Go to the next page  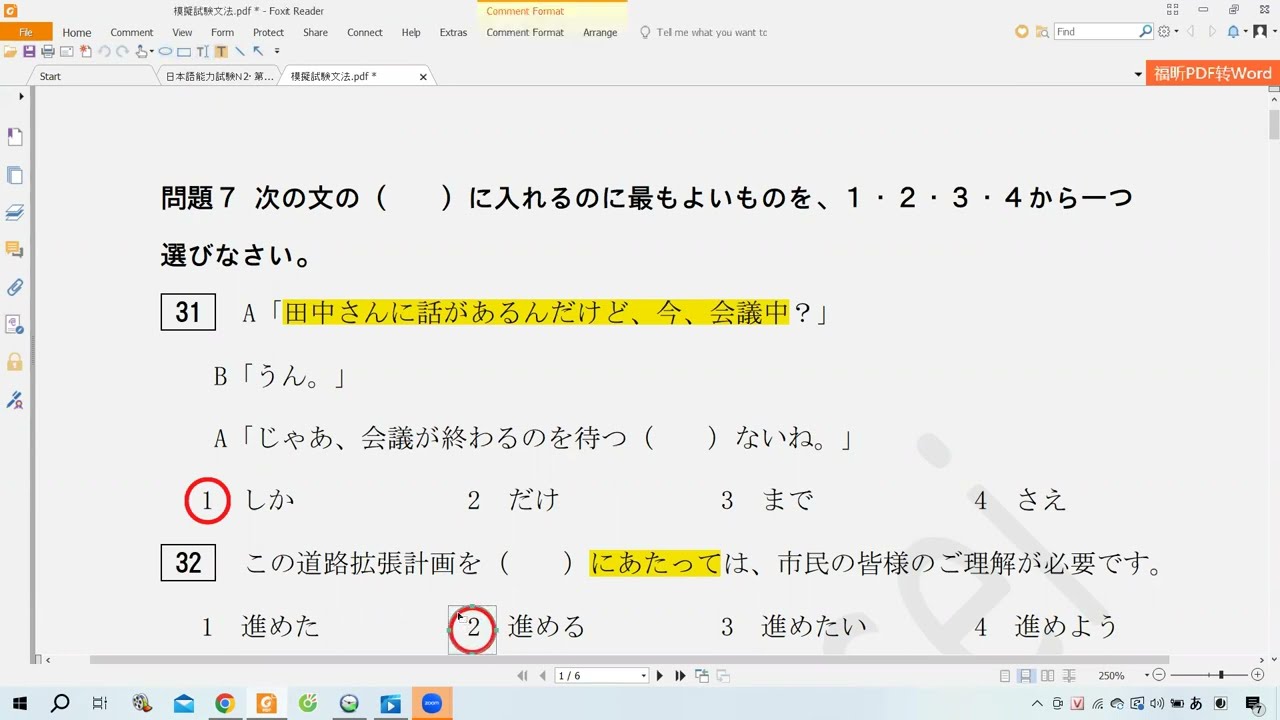pyautogui.click(x=659, y=676)
